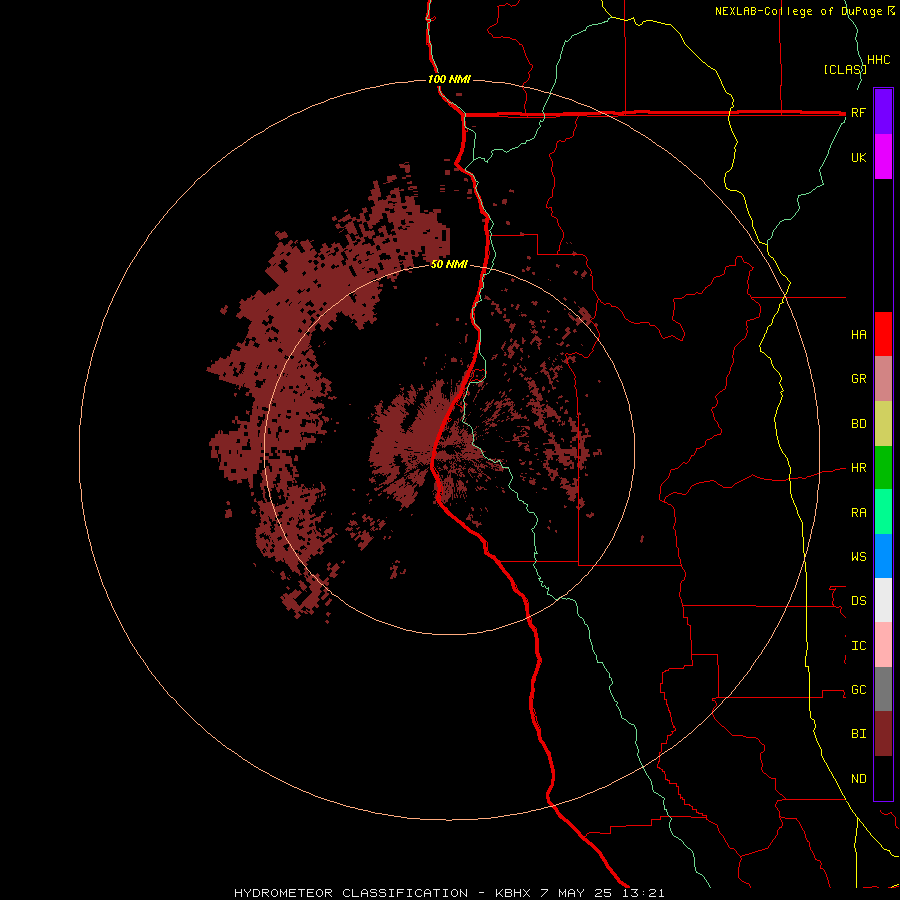Pick the dark green HR legend swatch

click(883, 468)
